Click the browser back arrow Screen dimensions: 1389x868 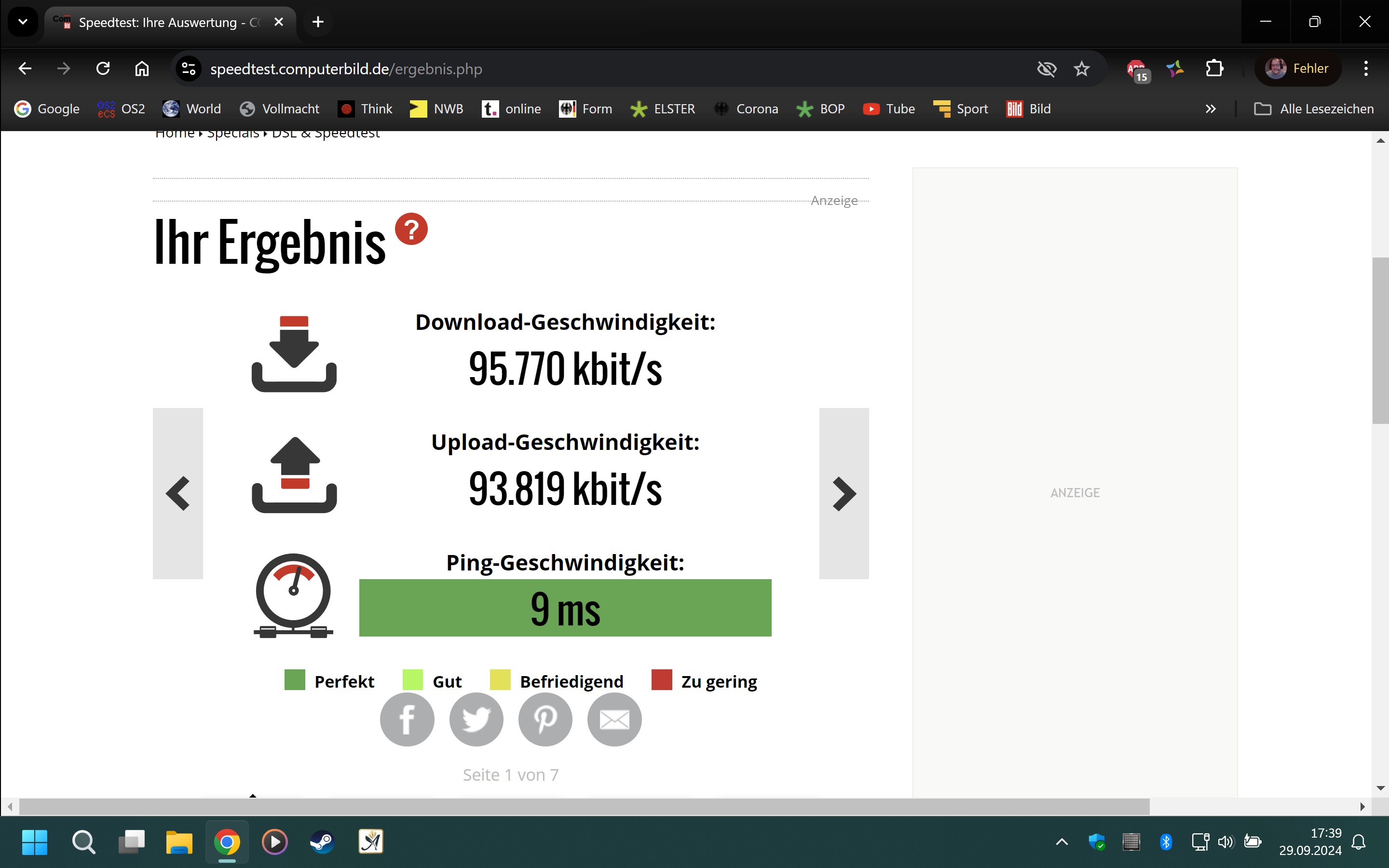point(25,69)
